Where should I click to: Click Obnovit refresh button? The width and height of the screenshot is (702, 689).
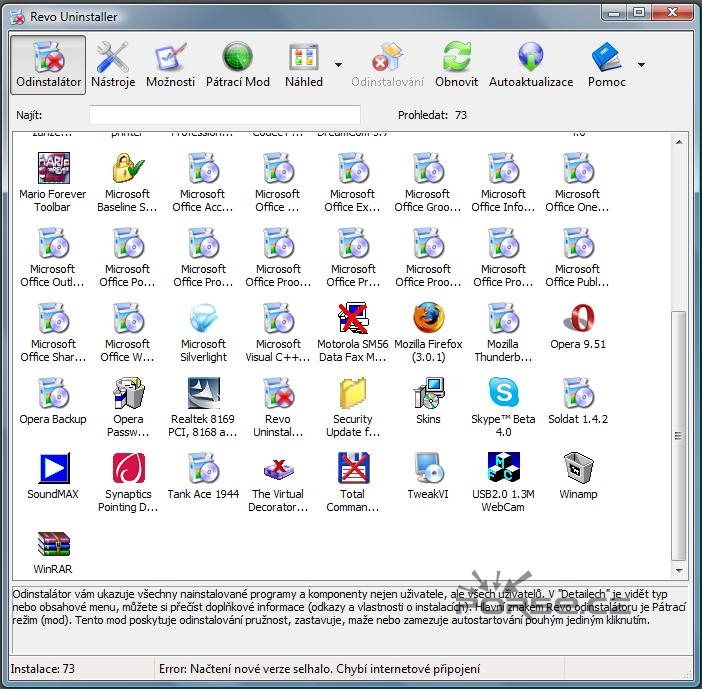[x=456, y=65]
